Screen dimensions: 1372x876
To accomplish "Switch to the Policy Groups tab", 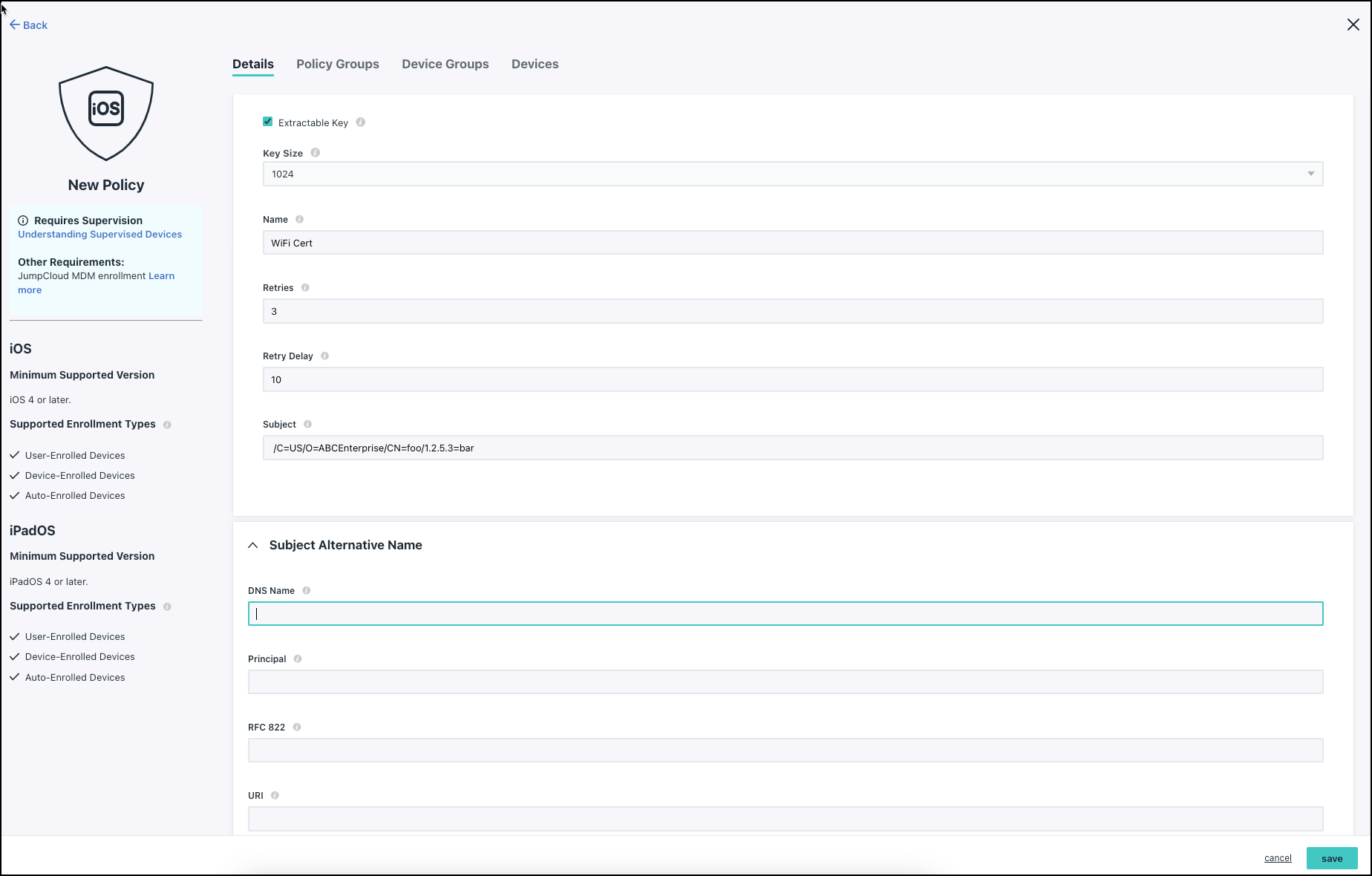I will pyautogui.click(x=338, y=65).
